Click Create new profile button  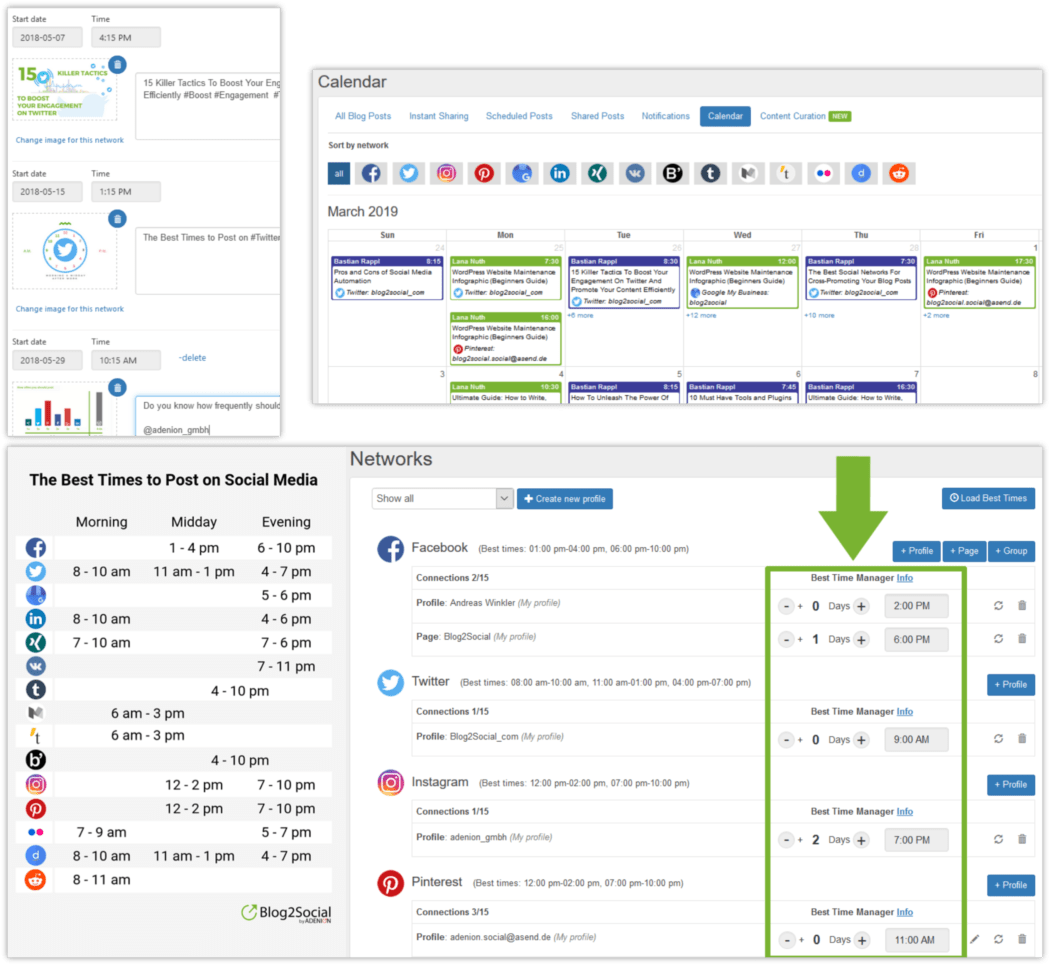click(565, 499)
